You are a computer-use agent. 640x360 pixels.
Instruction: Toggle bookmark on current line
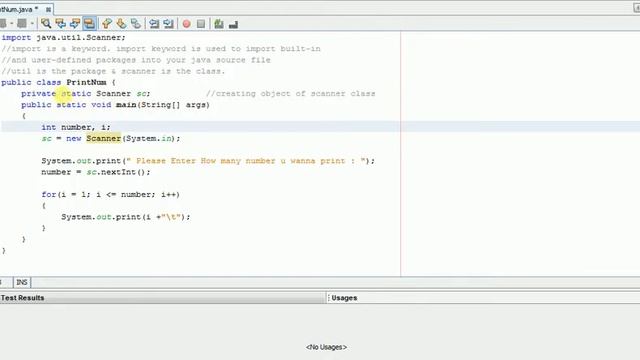pos(136,24)
